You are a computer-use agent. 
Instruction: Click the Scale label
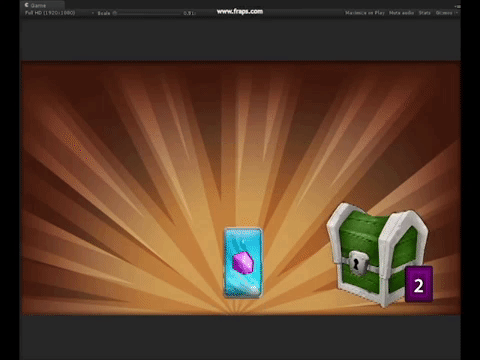[104, 13]
